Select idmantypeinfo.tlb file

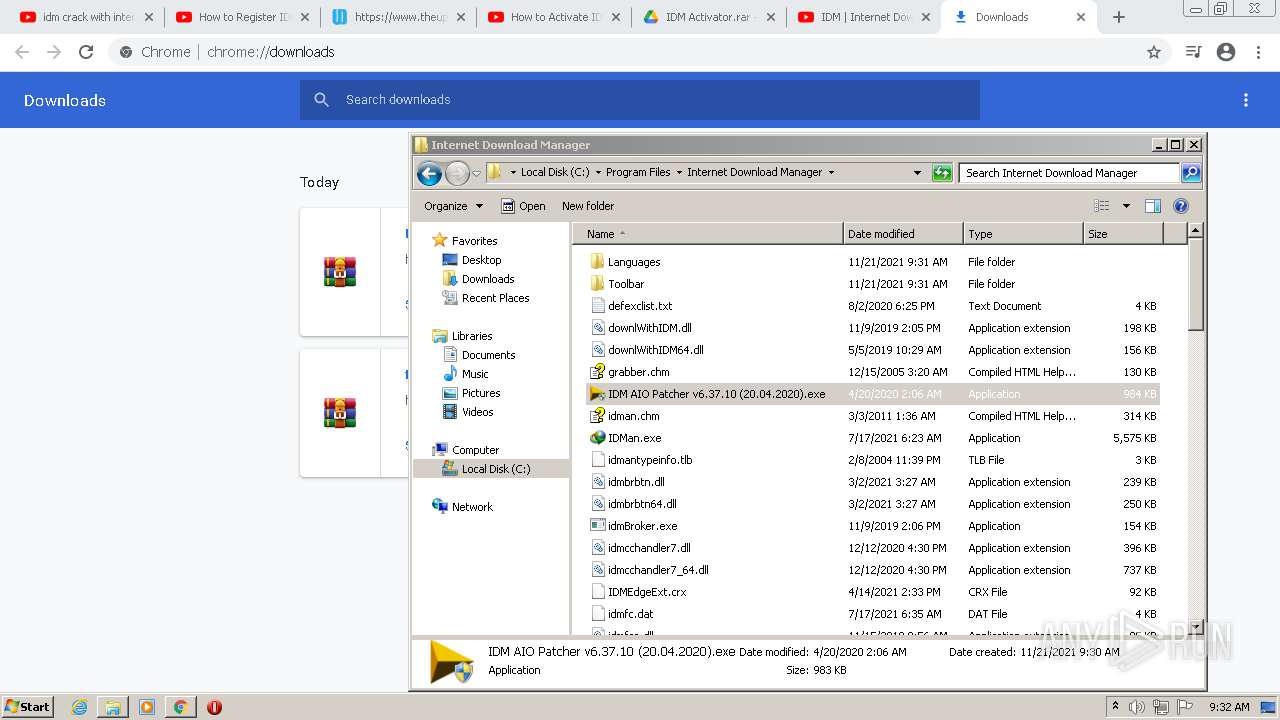[x=872, y=460]
